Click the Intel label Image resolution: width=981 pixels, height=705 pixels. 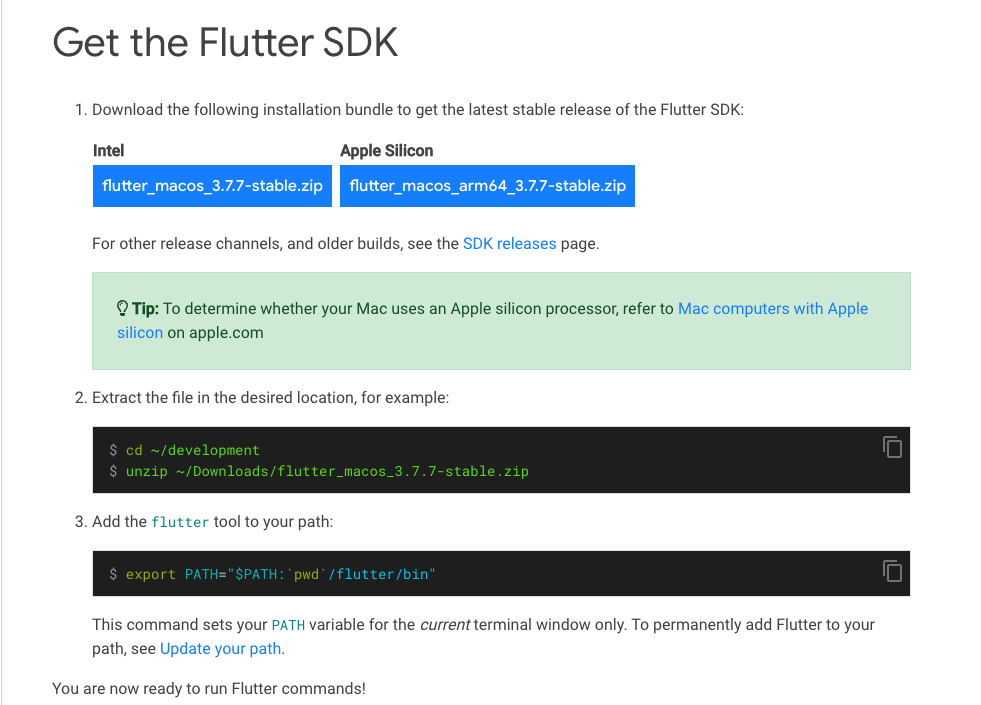pyautogui.click(x=109, y=151)
